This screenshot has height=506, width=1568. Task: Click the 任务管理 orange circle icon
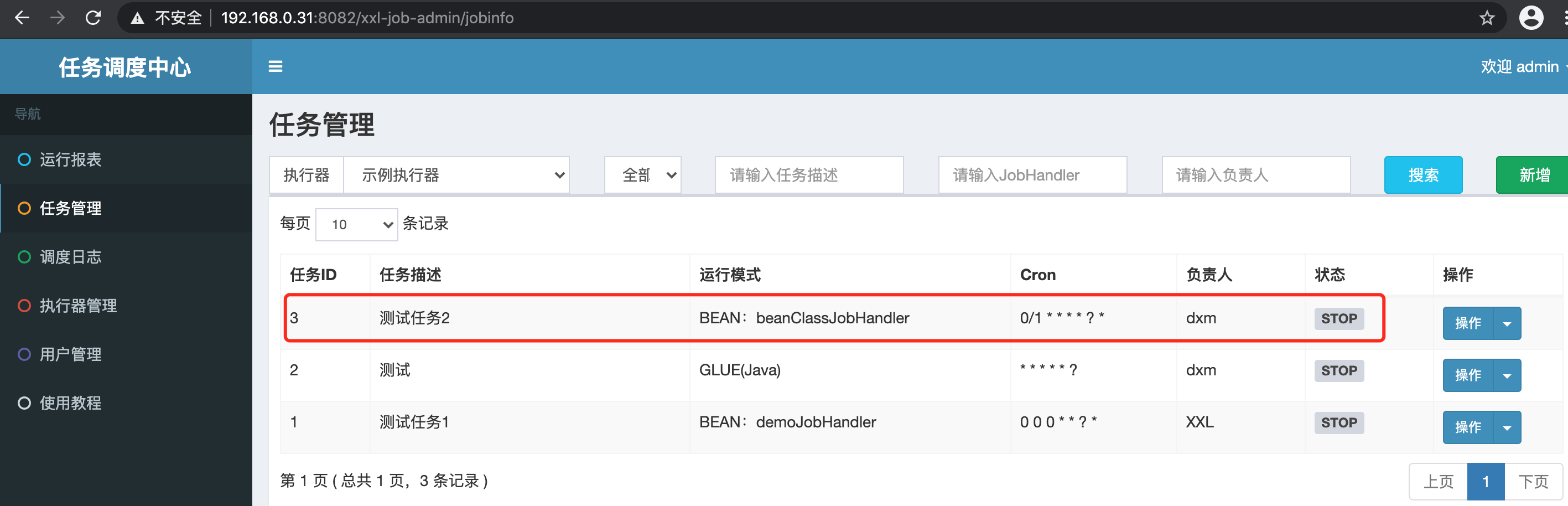(x=24, y=208)
